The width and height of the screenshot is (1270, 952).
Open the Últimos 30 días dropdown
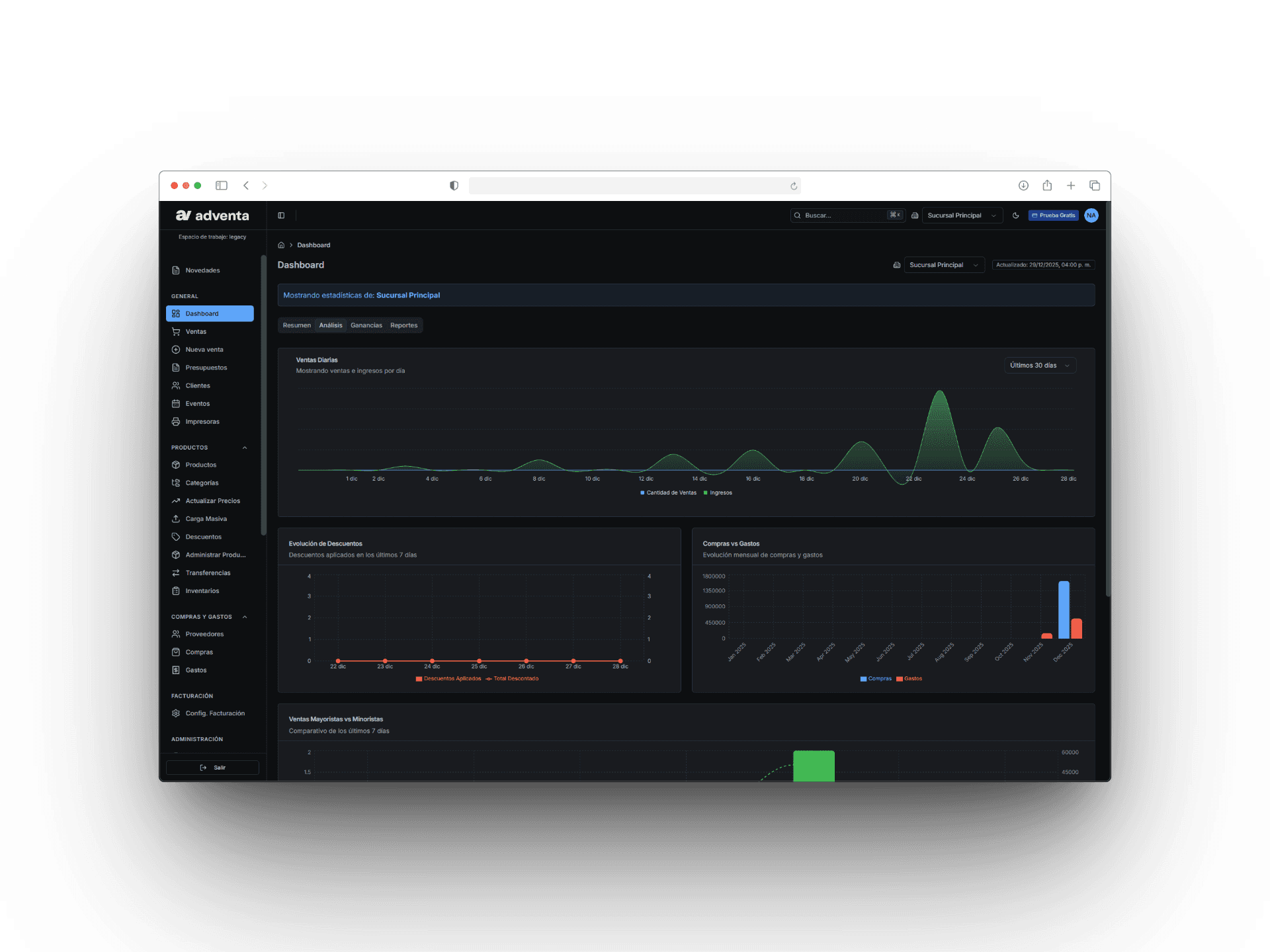(x=1040, y=366)
